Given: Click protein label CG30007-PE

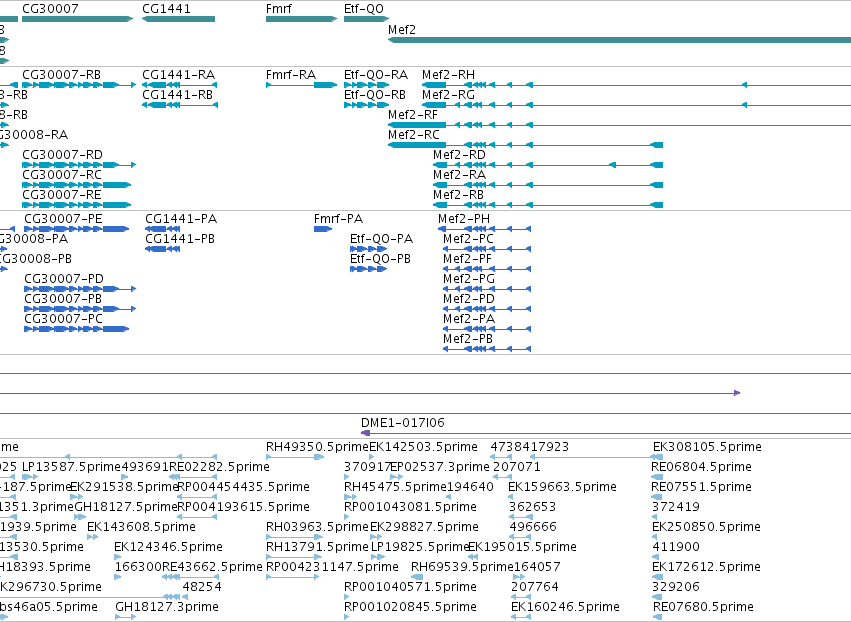Looking at the screenshot, I should coord(63,219).
